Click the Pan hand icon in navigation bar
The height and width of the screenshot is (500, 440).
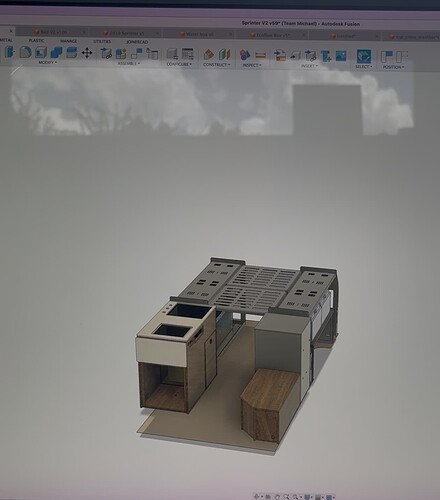277,497
